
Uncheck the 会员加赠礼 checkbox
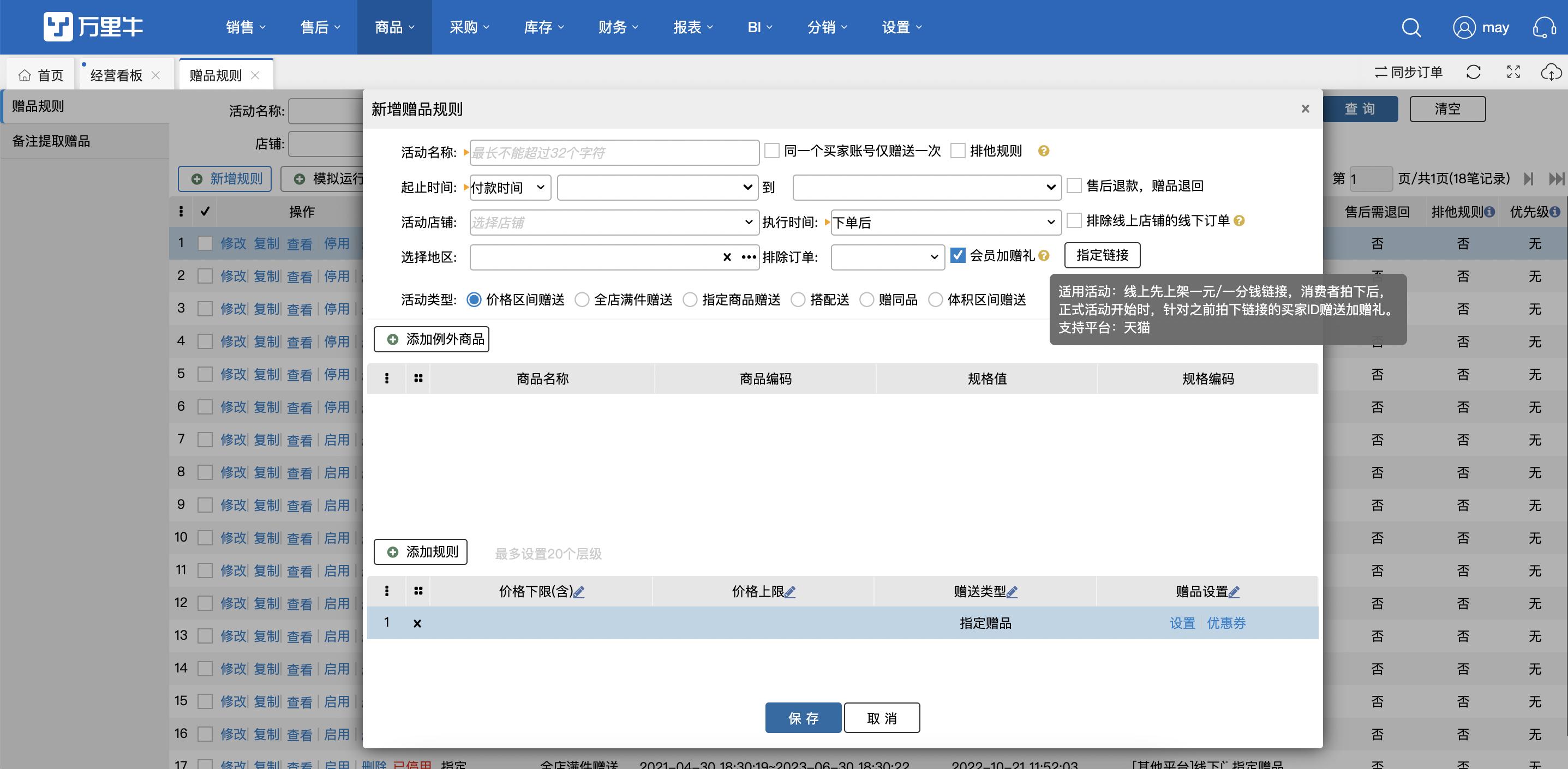(957, 256)
